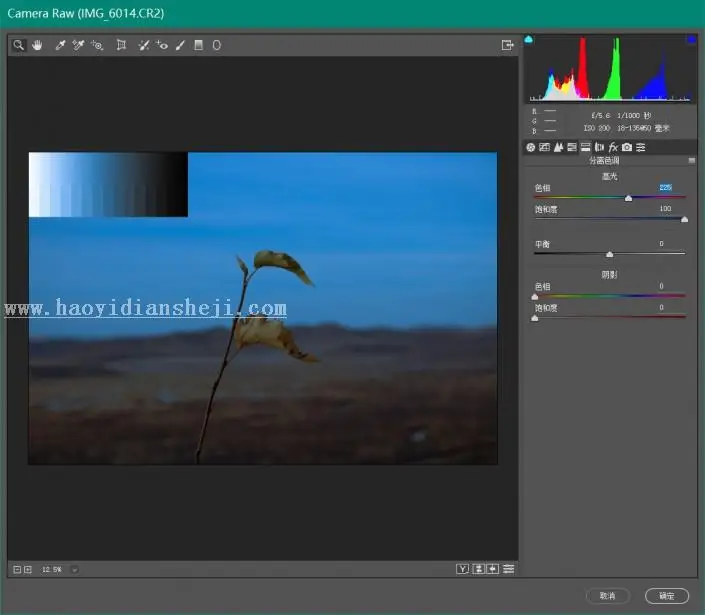This screenshot has height=615, width=705.
Task: Click the 阴影 色相 hue slider handle
Action: (535, 297)
